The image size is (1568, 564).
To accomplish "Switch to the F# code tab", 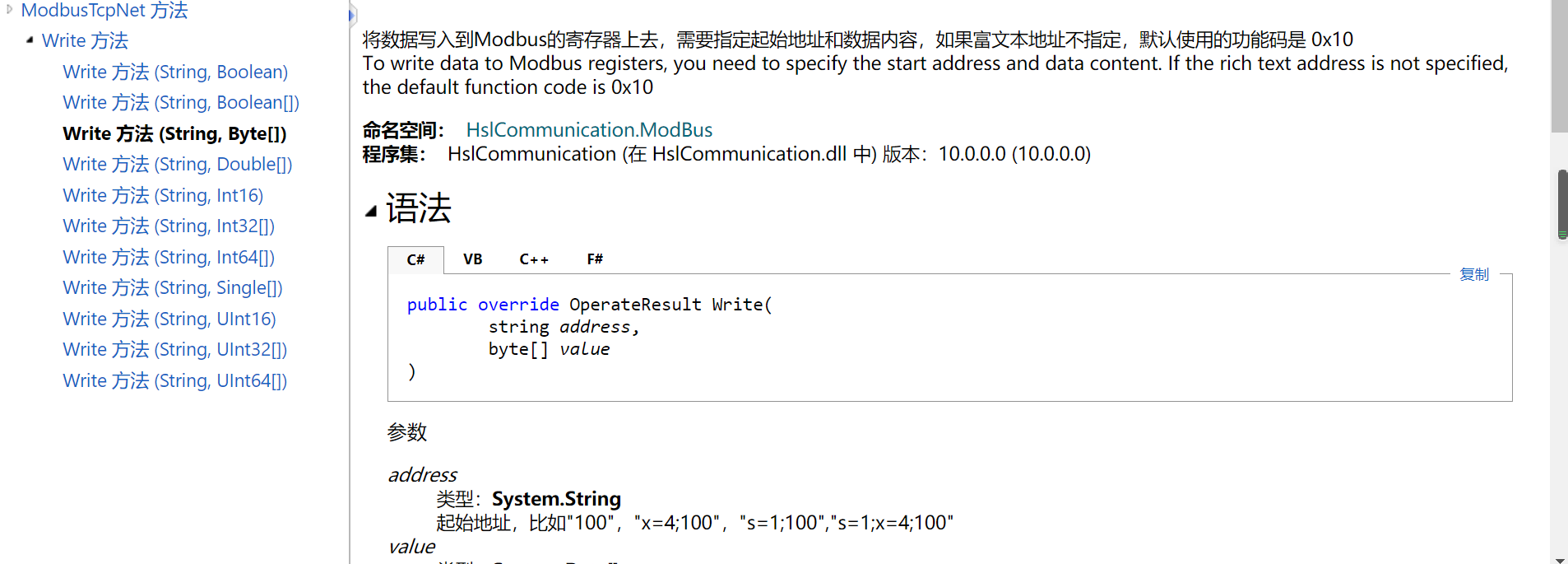I will click(594, 259).
